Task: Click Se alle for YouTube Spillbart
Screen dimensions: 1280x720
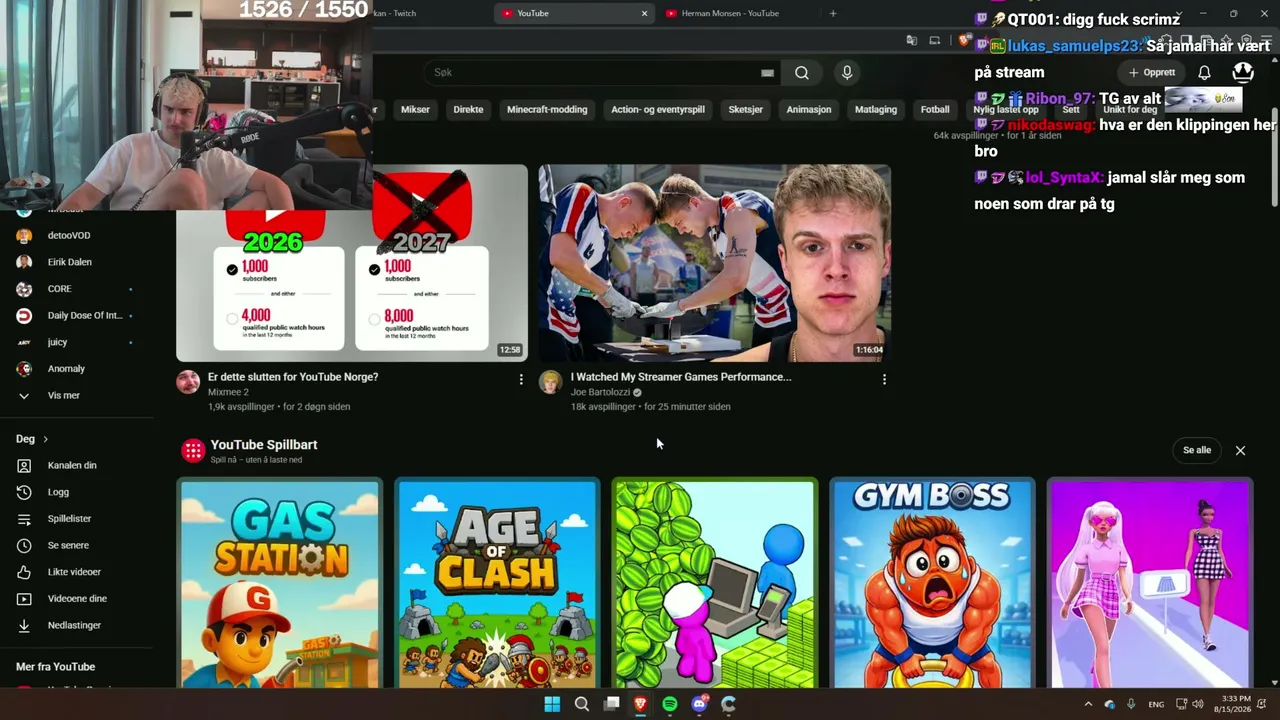Action: pyautogui.click(x=1197, y=451)
